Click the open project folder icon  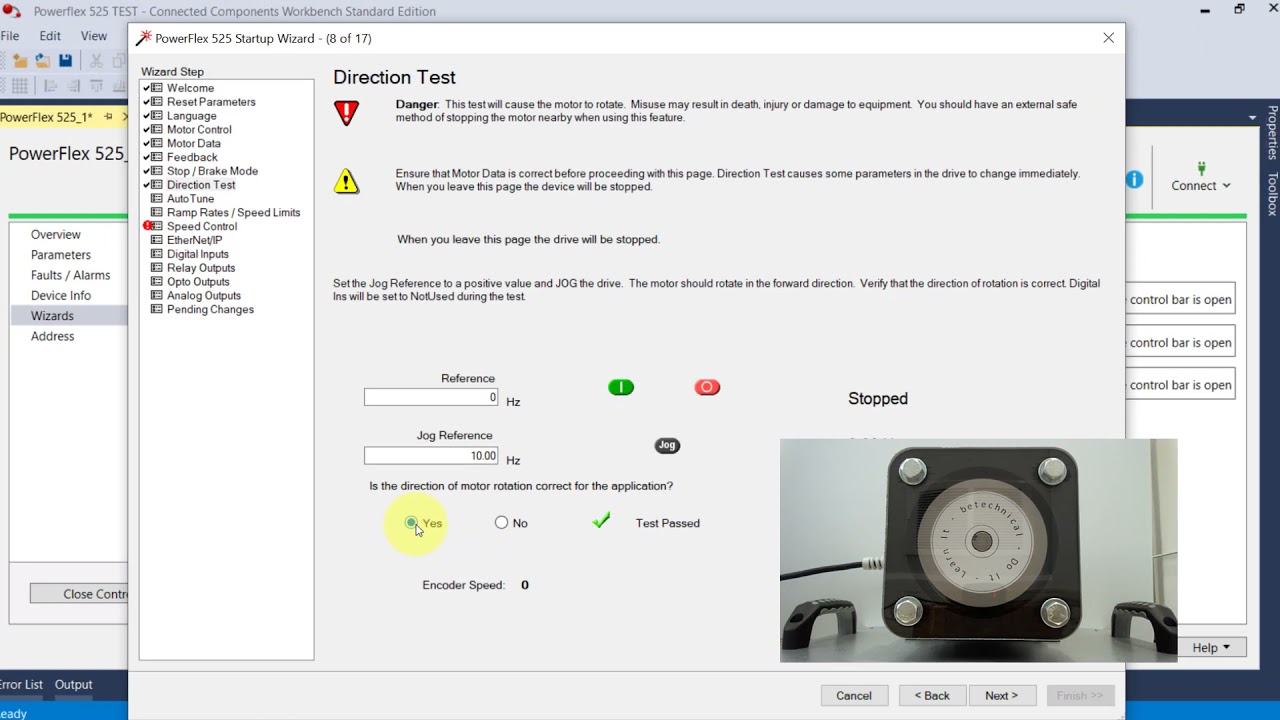point(43,61)
